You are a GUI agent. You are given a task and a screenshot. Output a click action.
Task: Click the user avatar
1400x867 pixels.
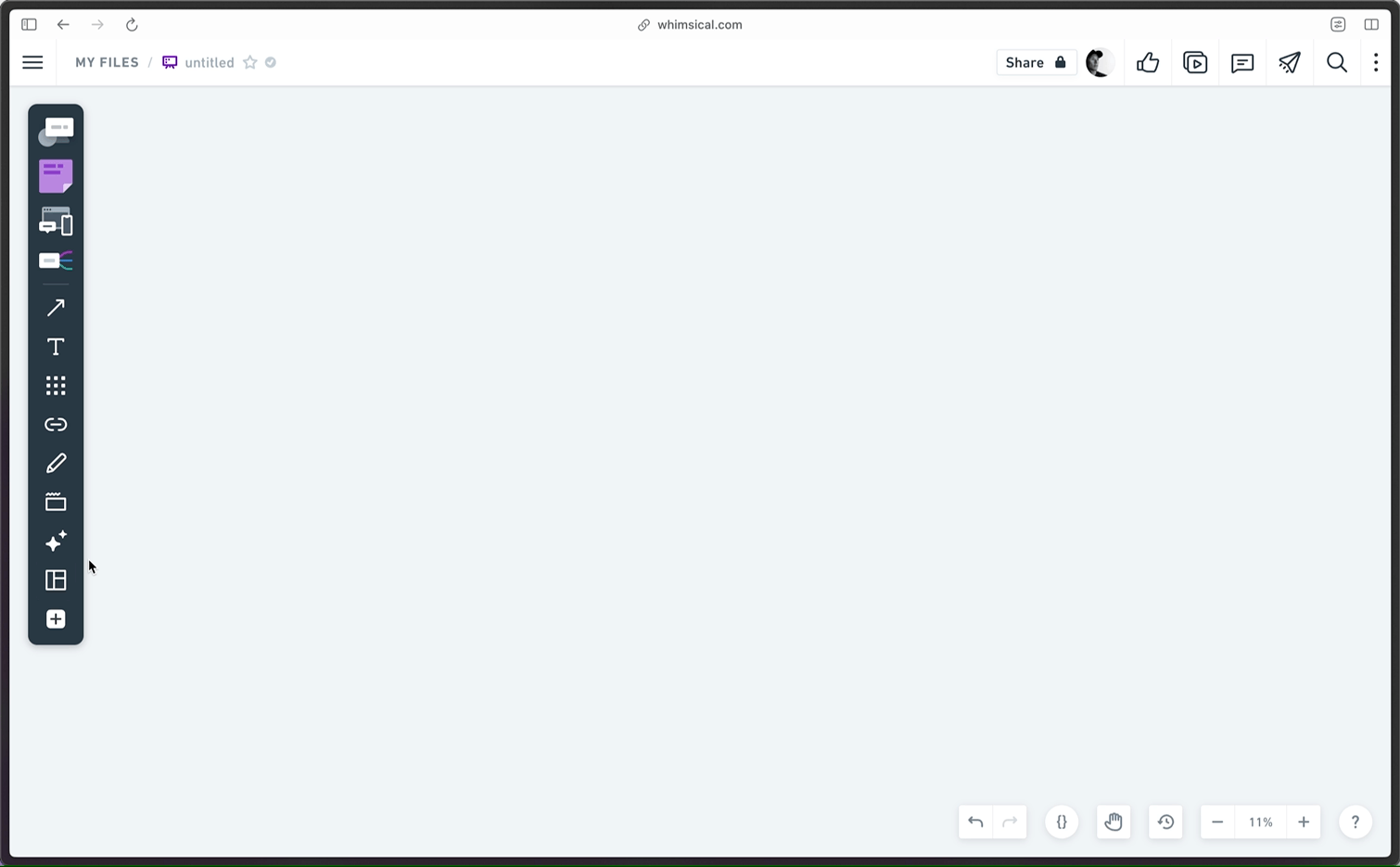1100,62
